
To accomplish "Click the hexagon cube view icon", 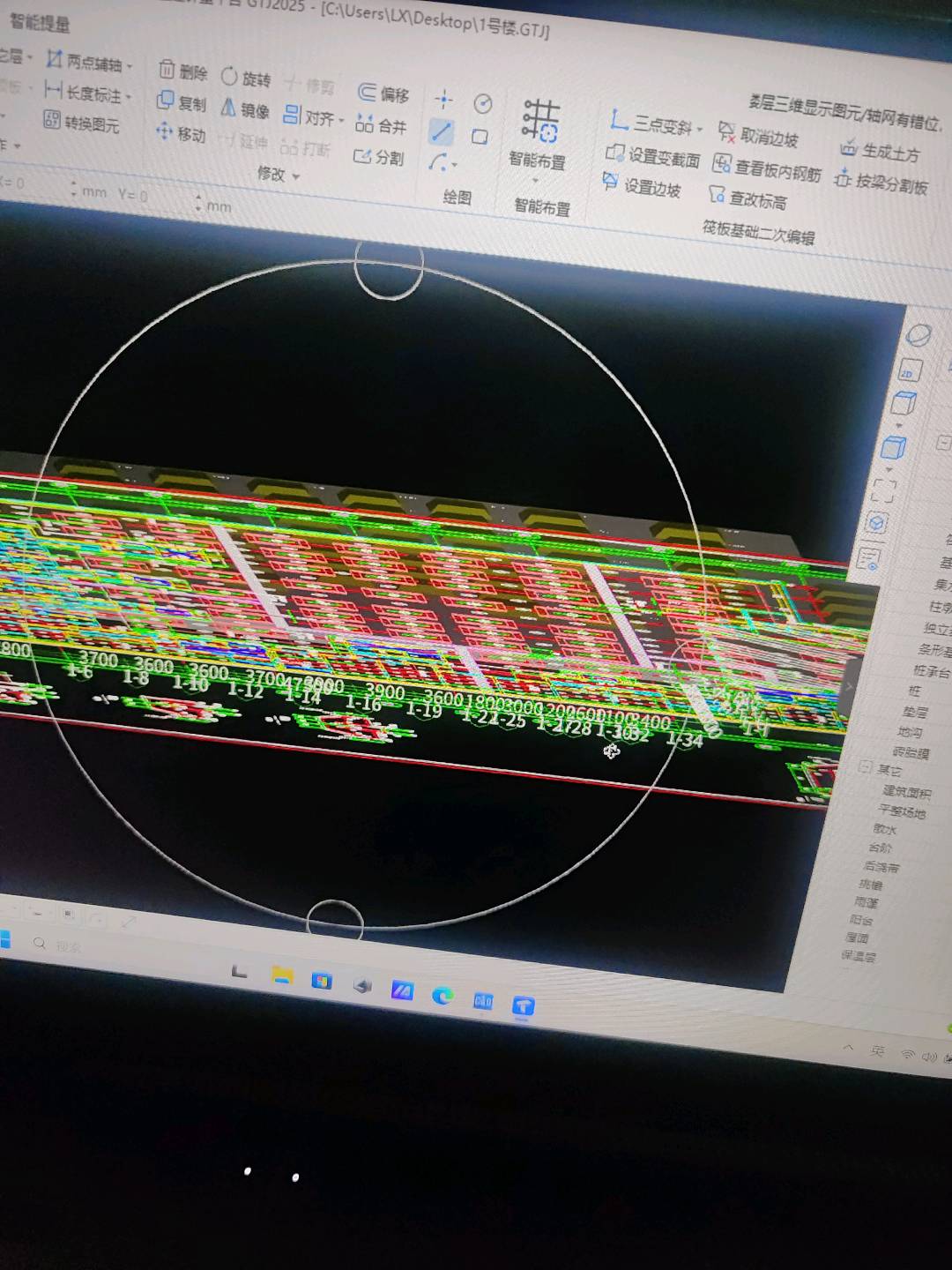I will point(876,523).
